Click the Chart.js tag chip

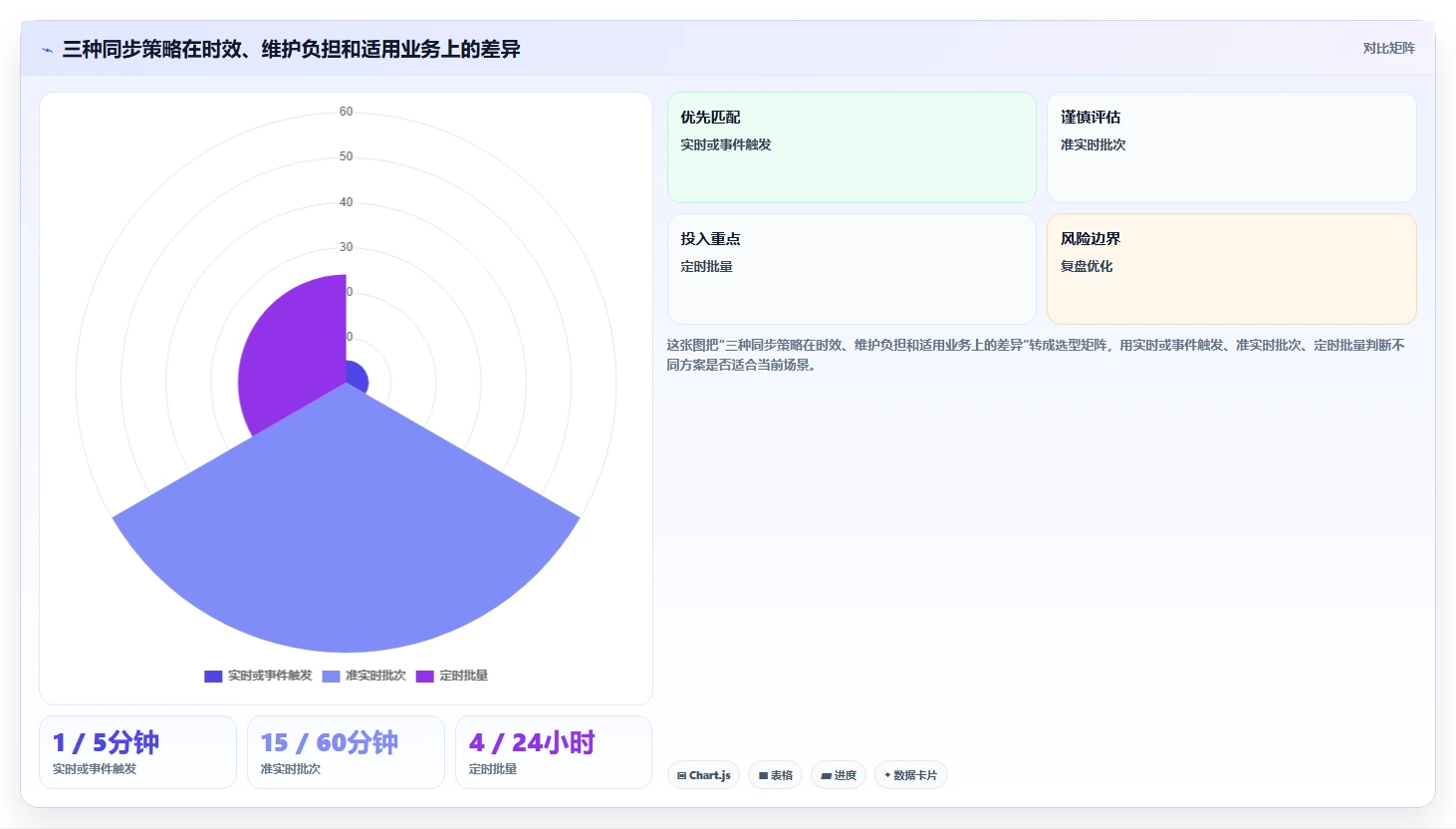[x=703, y=775]
